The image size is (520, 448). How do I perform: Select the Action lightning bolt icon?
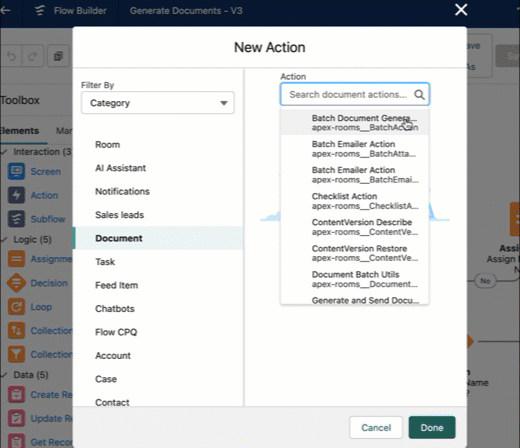point(16,195)
